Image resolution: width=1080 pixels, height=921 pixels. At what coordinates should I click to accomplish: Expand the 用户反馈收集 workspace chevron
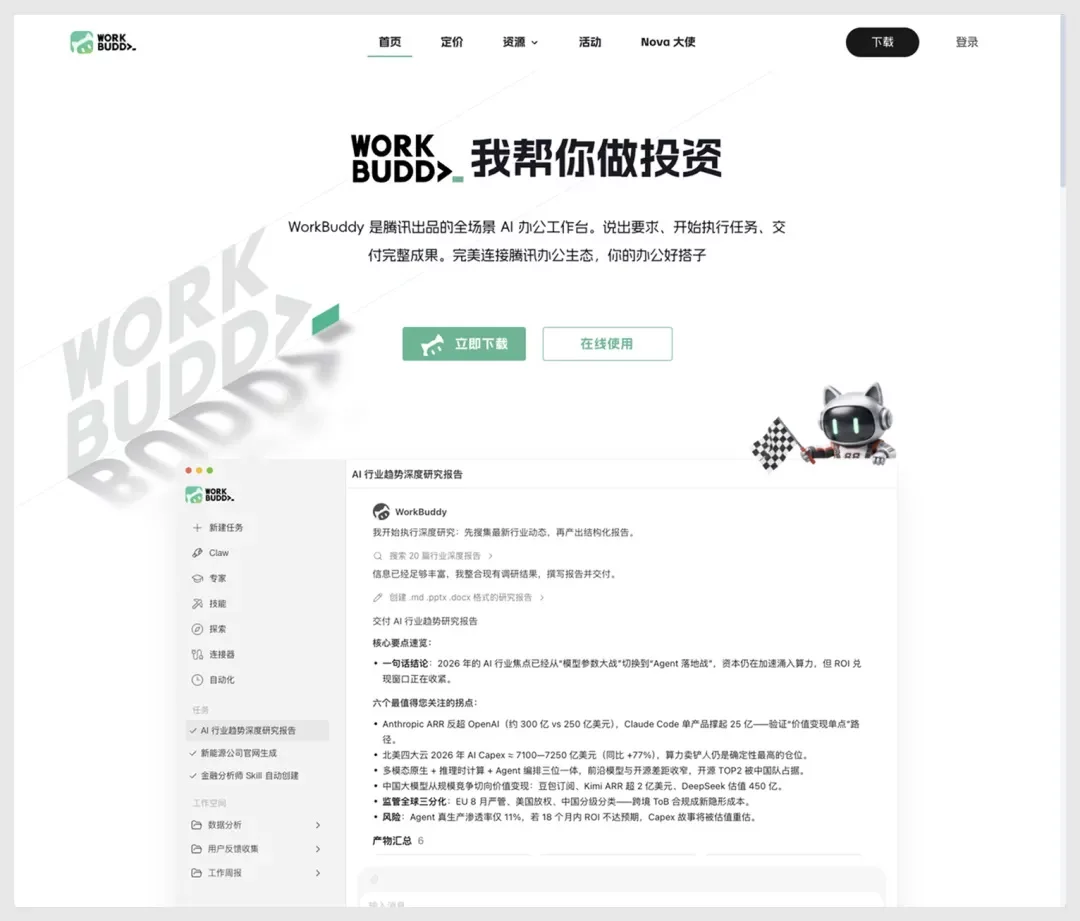(318, 849)
